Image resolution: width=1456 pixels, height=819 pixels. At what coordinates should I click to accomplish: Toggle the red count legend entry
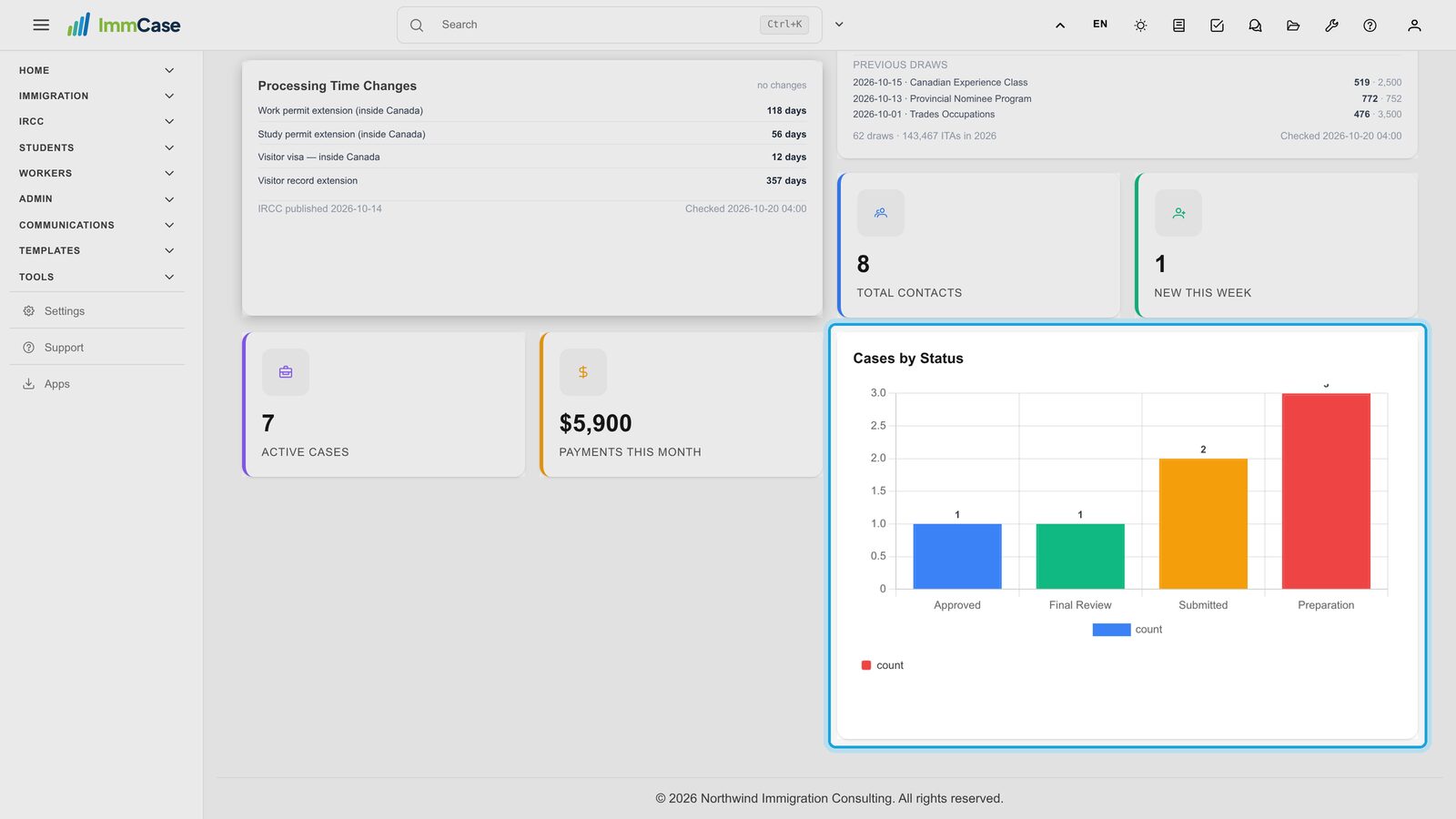(882, 665)
